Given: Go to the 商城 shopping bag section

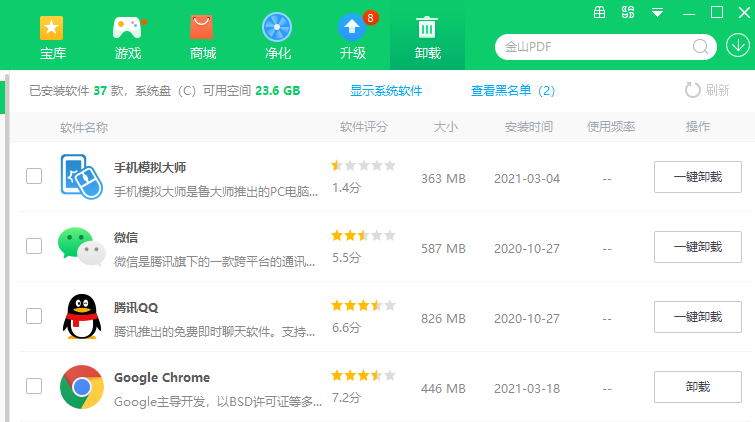Looking at the screenshot, I should (x=202, y=36).
